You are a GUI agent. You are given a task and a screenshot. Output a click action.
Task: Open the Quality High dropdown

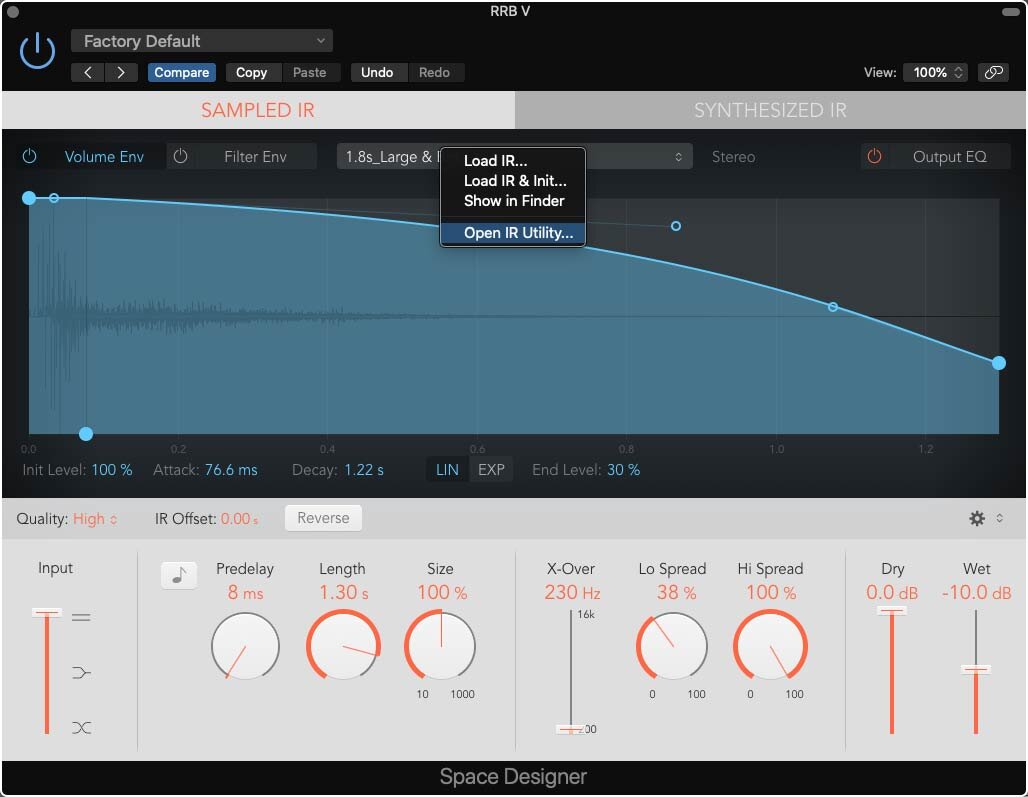(95, 519)
